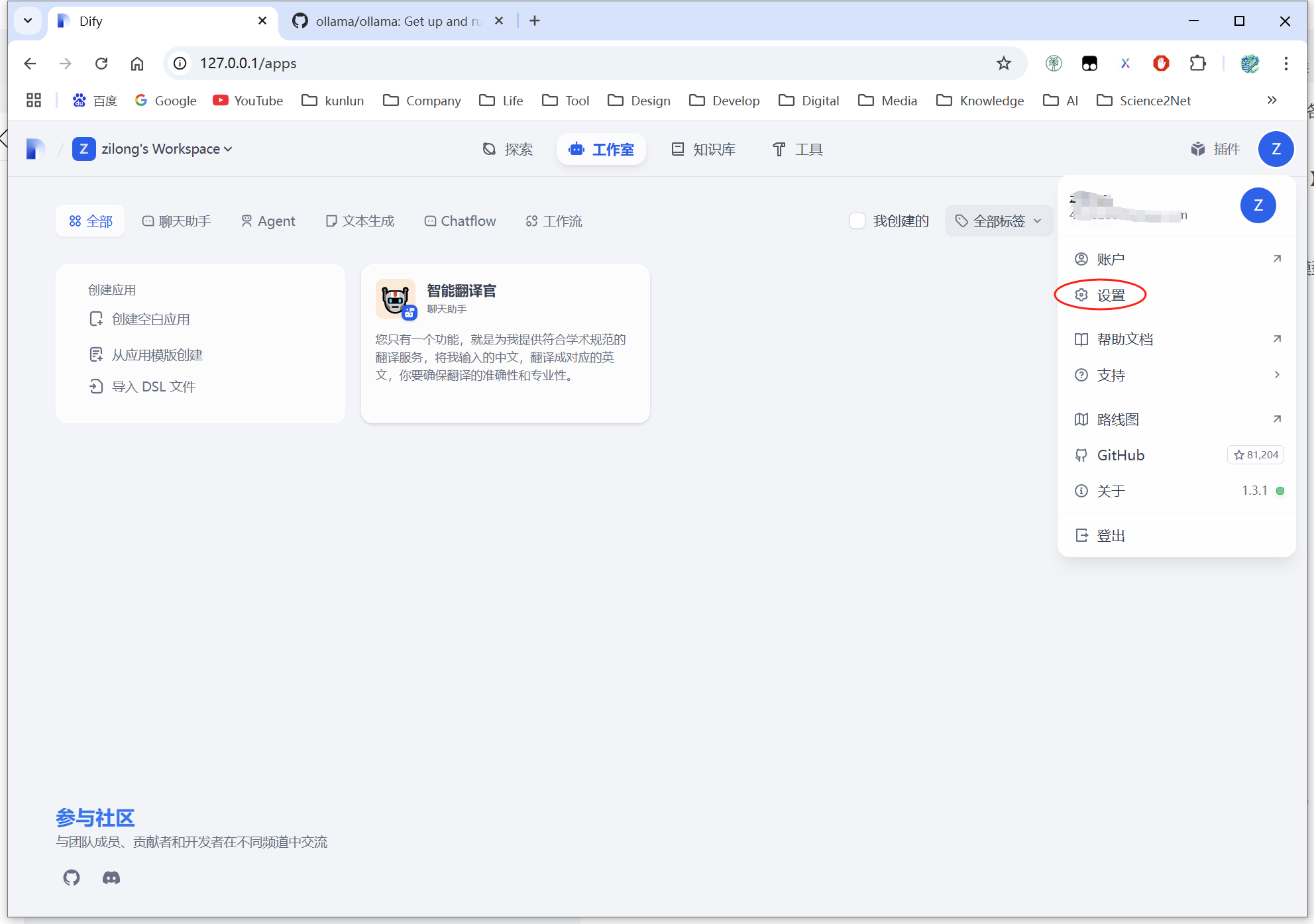Click the 设置 gear menu item
1314x924 pixels.
pos(1100,295)
